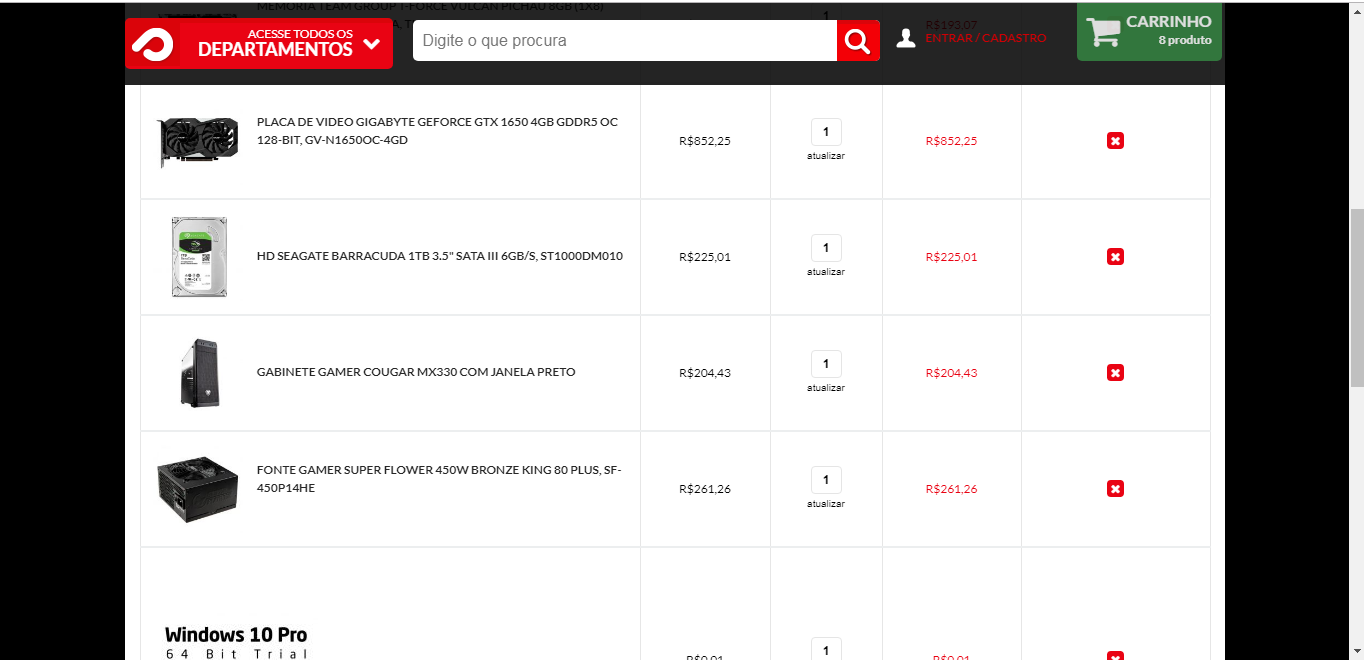This screenshot has height=660, width=1364.
Task: Click the quantity field of Super Flower PSU
Action: [x=826, y=480]
